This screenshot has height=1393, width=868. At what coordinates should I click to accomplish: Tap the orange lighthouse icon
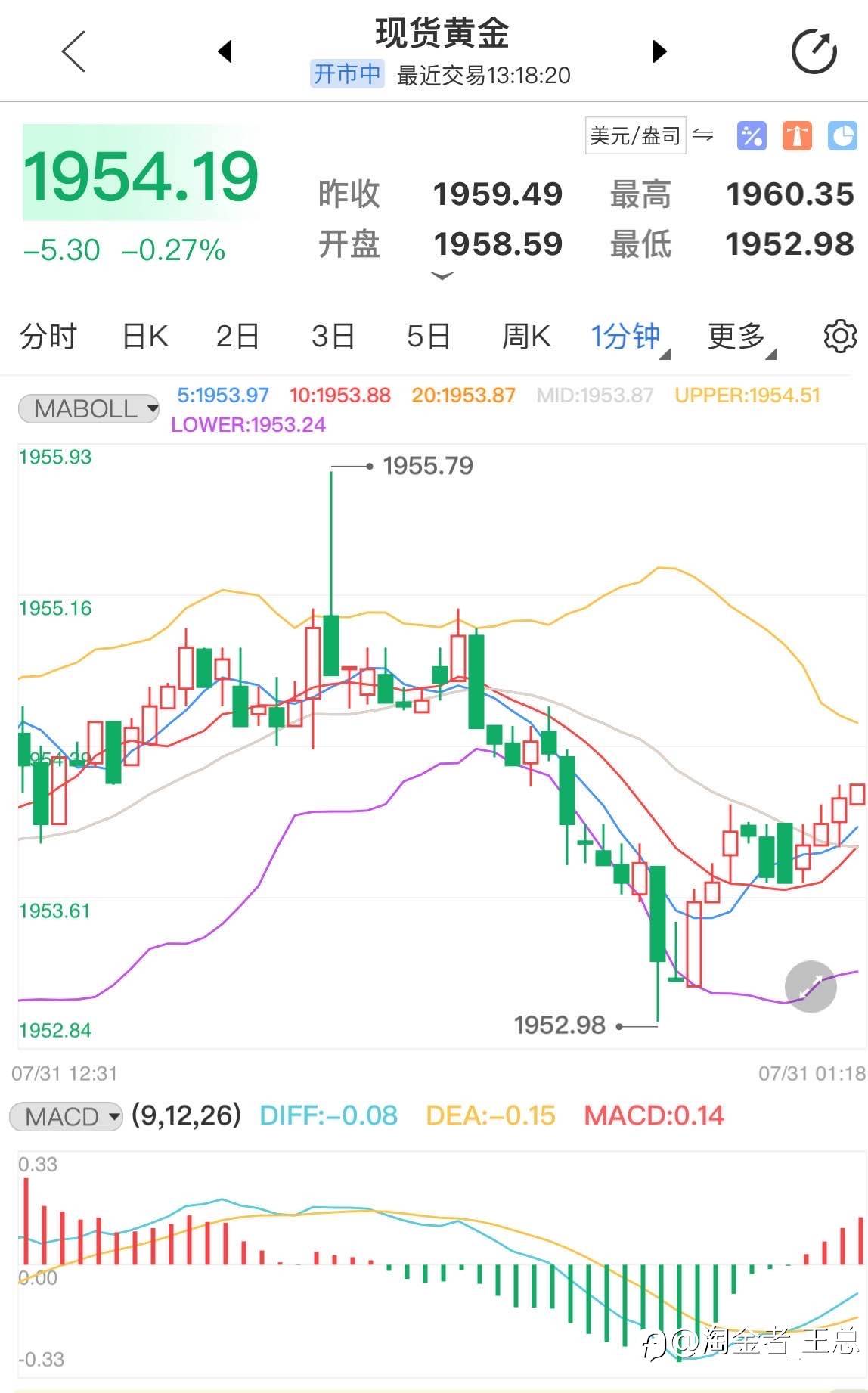797,136
